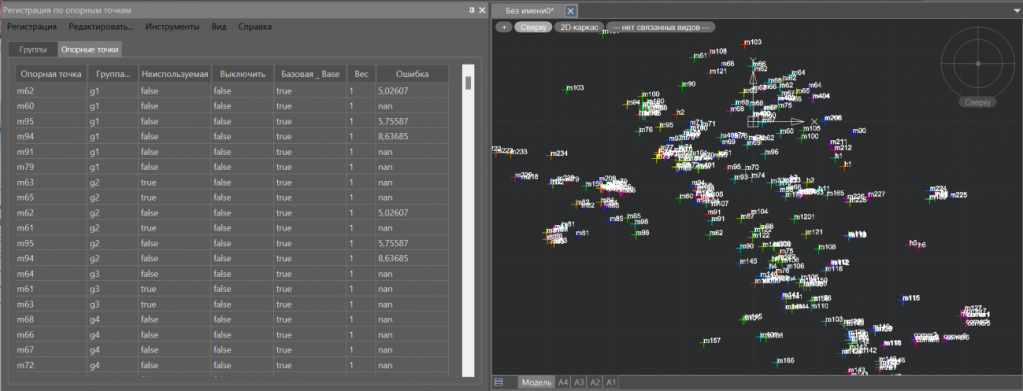Open the Инструменты menu

pyautogui.click(x=172, y=27)
